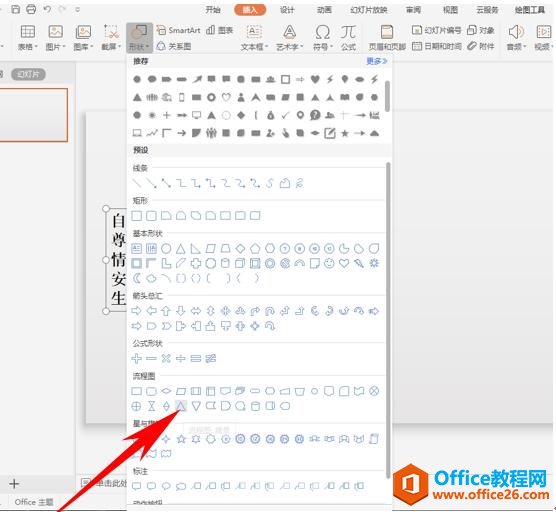The height and width of the screenshot is (512, 556).
Task: Open the 视频 (Video) dropdown
Action: 543,38
